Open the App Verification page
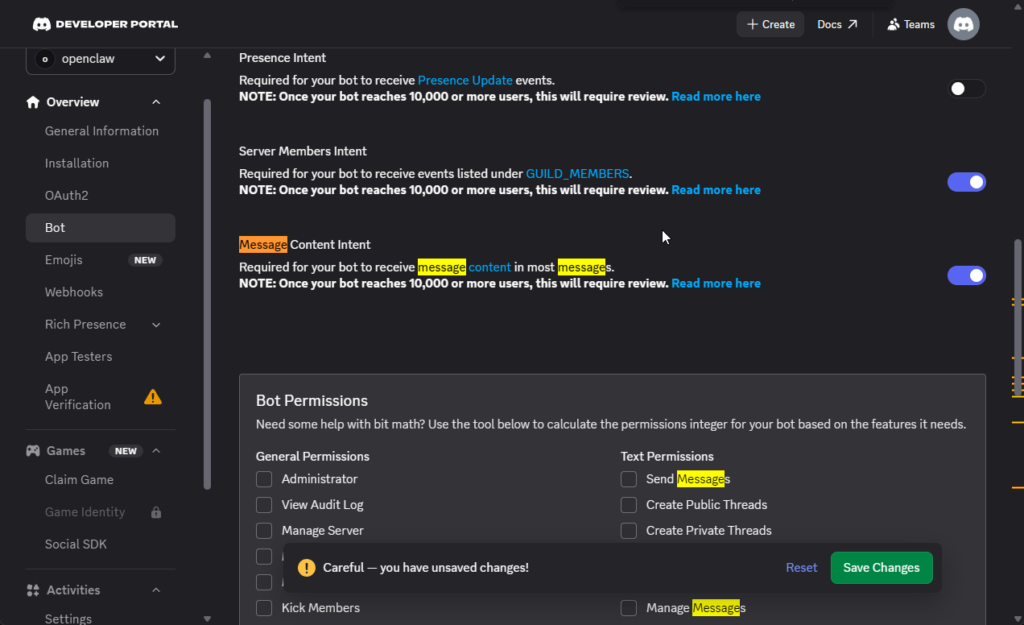 click(101, 396)
